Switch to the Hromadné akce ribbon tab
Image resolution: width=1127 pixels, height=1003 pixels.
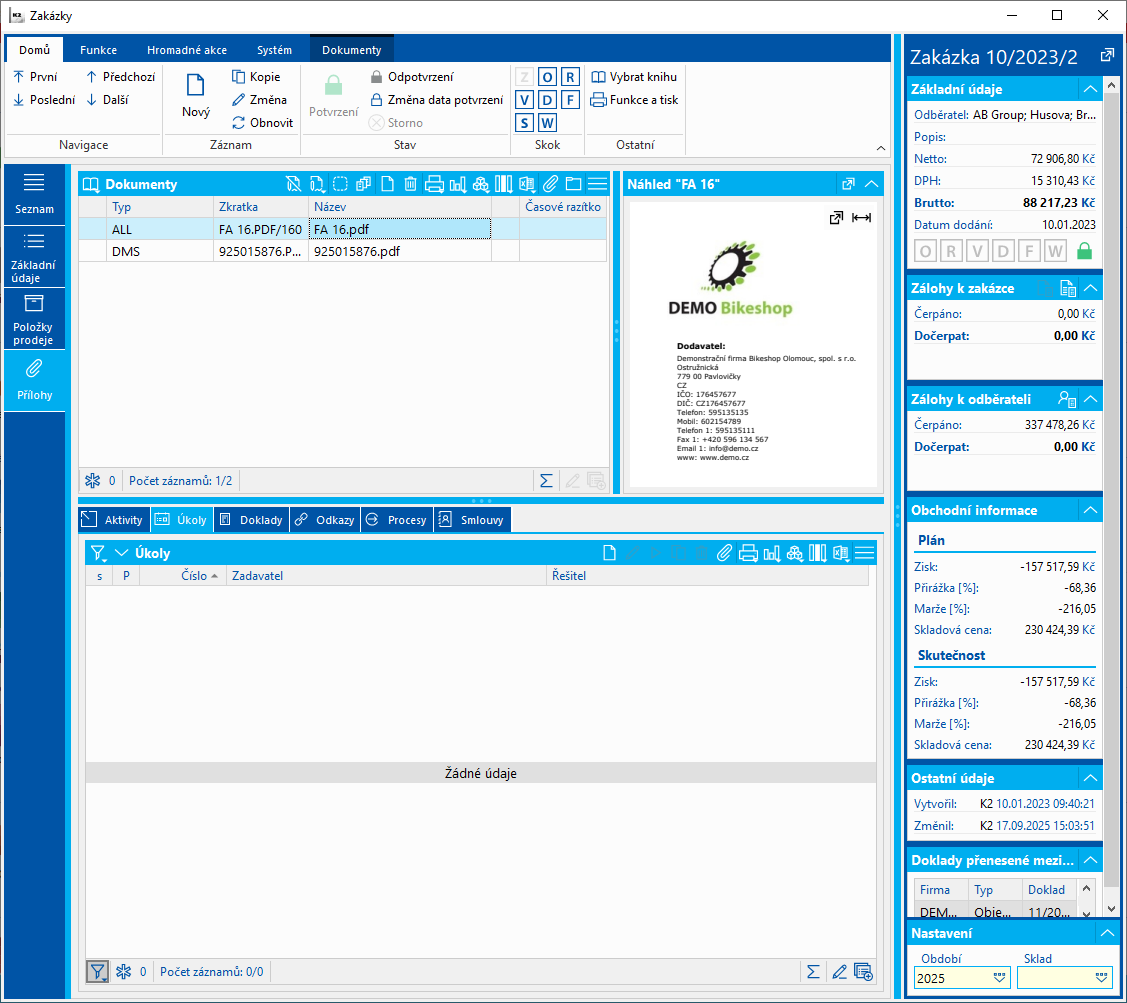[187, 50]
